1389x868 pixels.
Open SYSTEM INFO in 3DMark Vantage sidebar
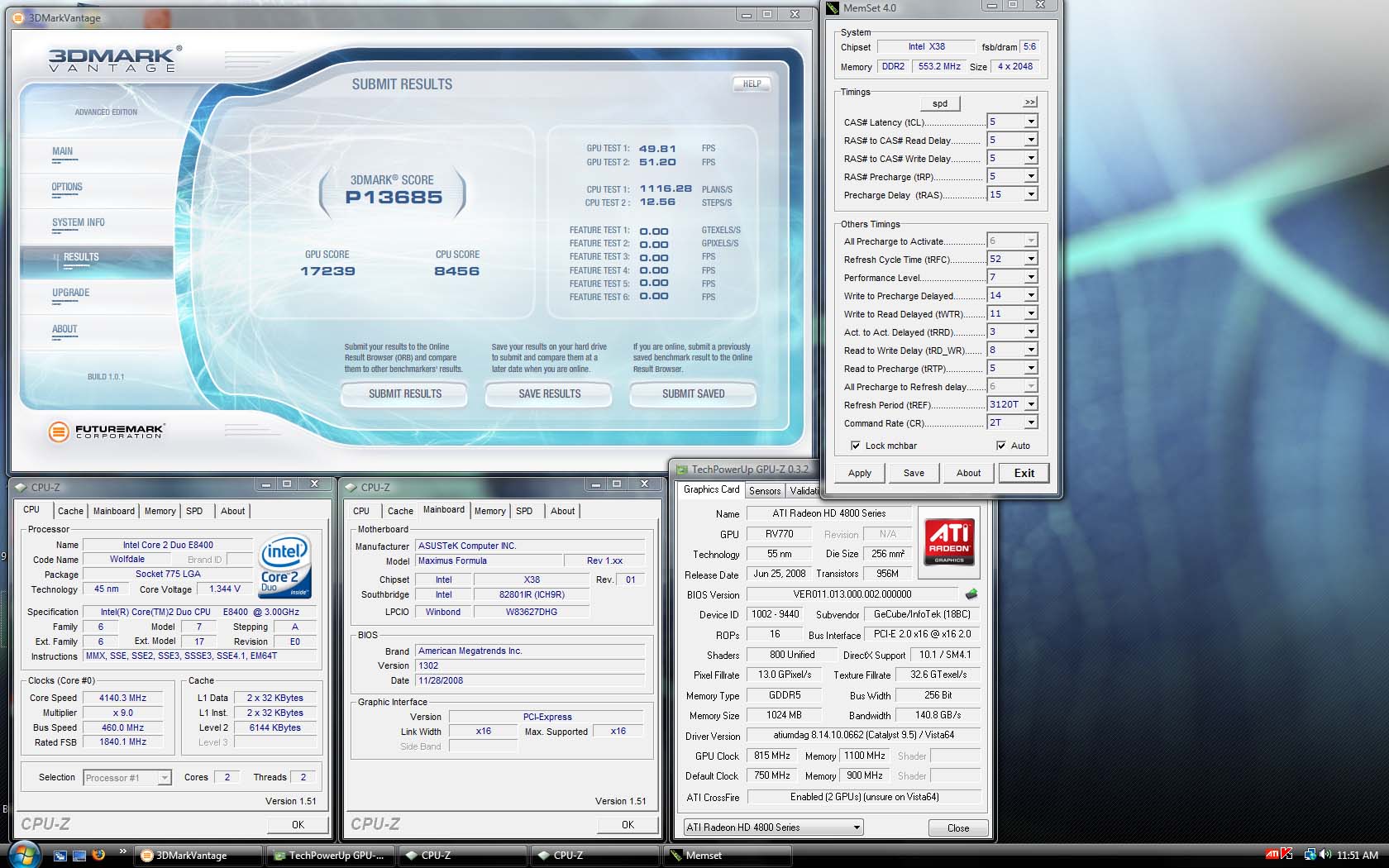pos(79,222)
